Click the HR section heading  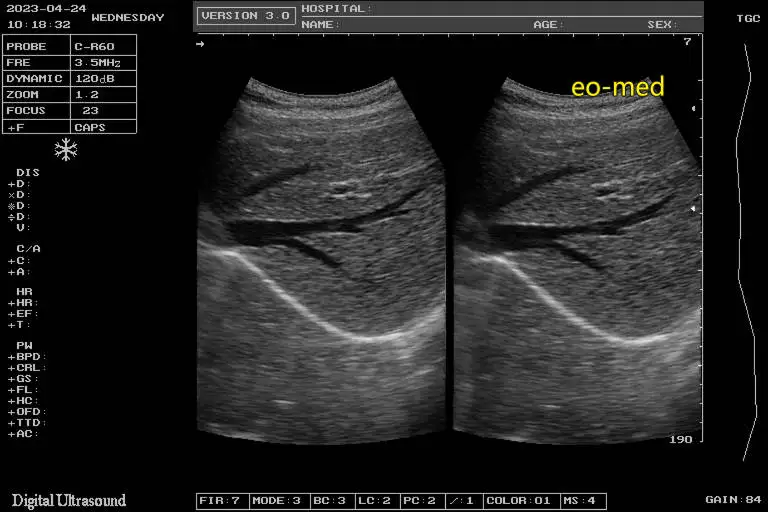24,292
